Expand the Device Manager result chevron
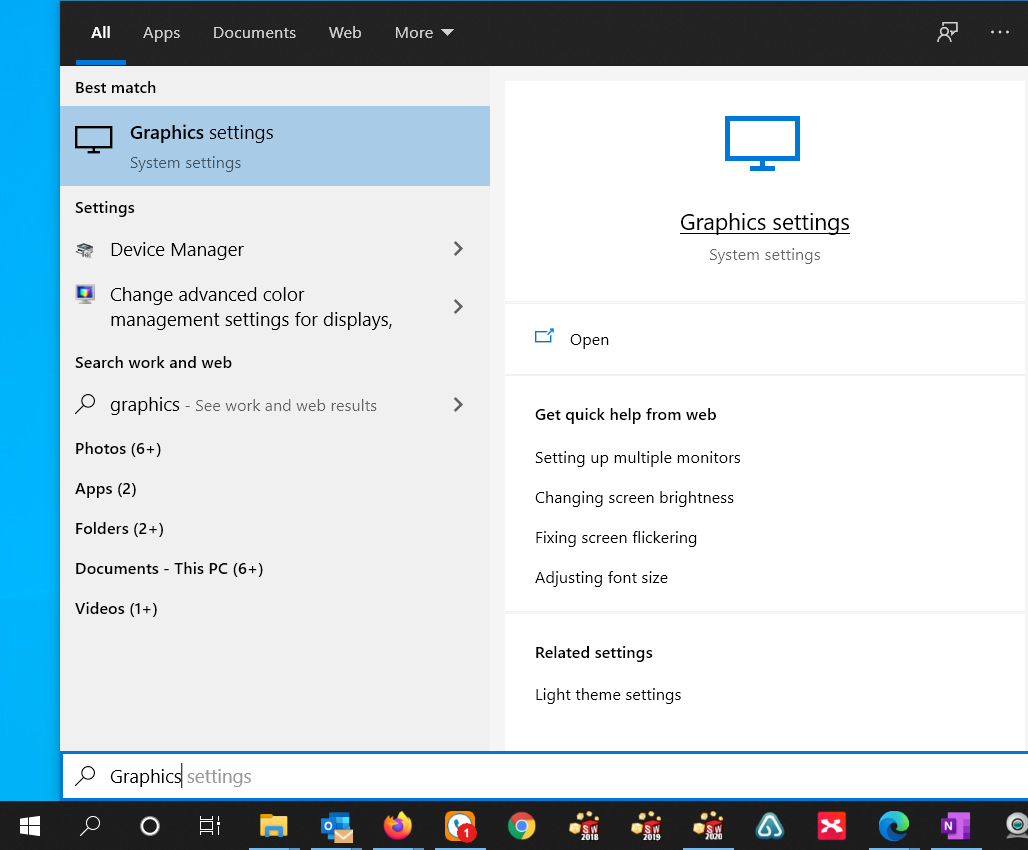The image size is (1028, 850). pyautogui.click(x=458, y=249)
